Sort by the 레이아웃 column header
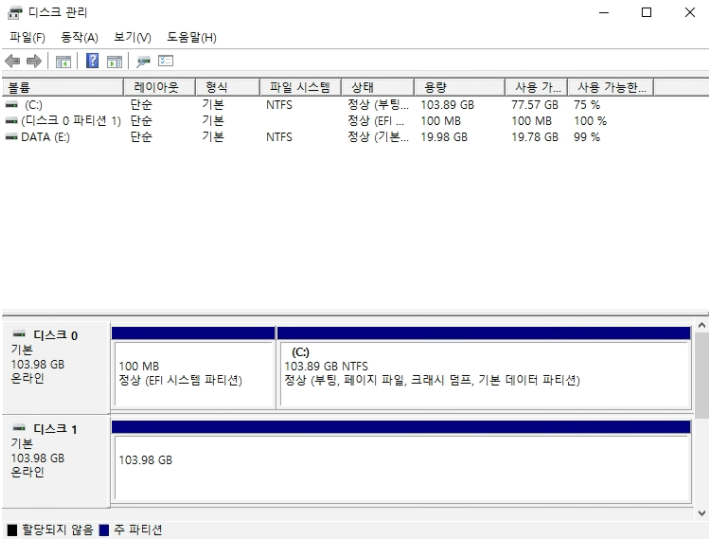709x542 pixels. click(x=159, y=87)
